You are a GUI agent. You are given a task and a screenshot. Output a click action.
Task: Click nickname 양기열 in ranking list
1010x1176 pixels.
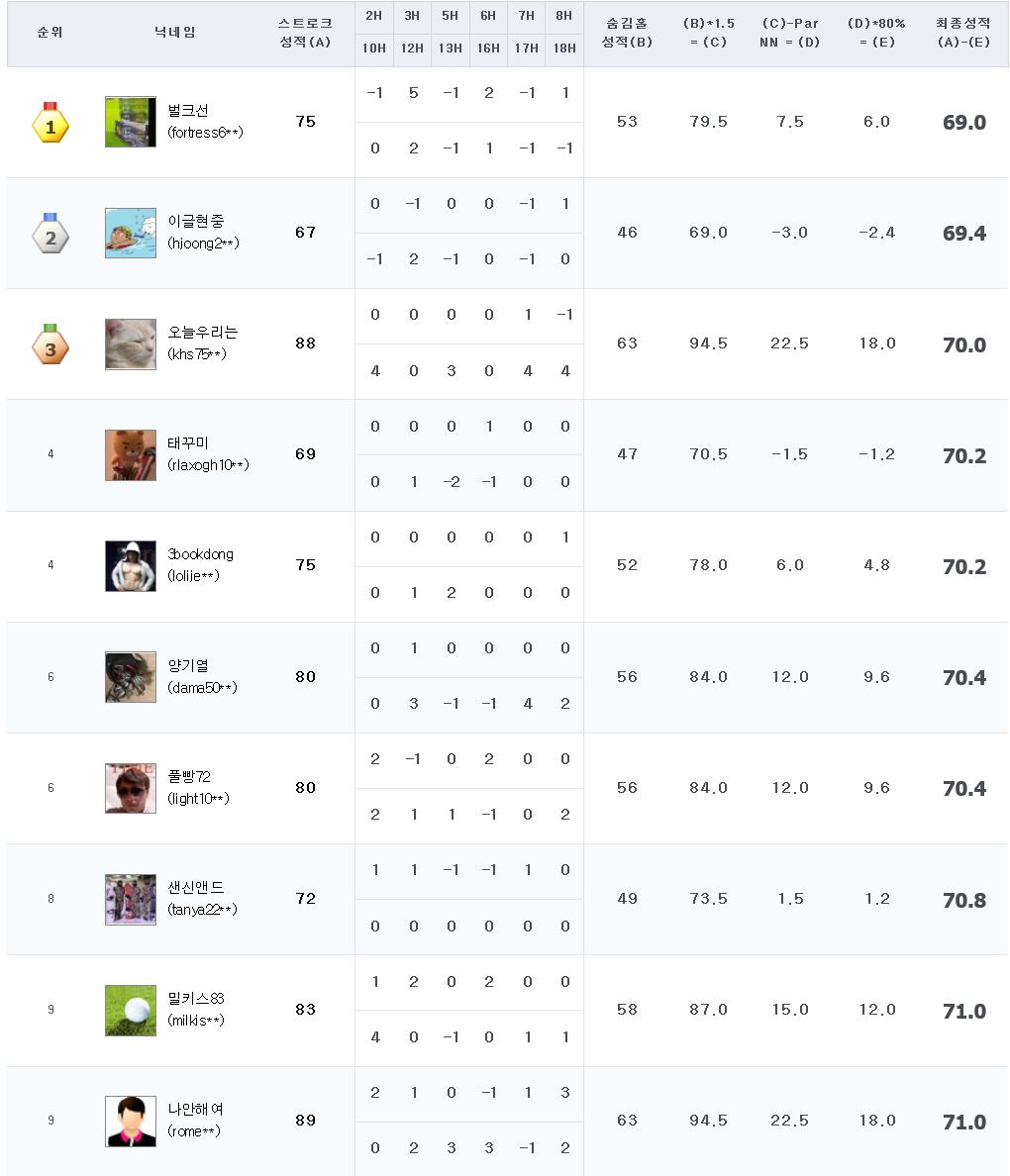(x=188, y=666)
